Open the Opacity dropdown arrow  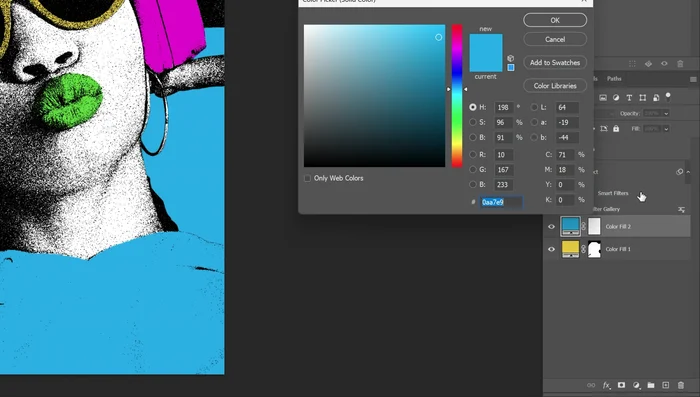(666, 113)
